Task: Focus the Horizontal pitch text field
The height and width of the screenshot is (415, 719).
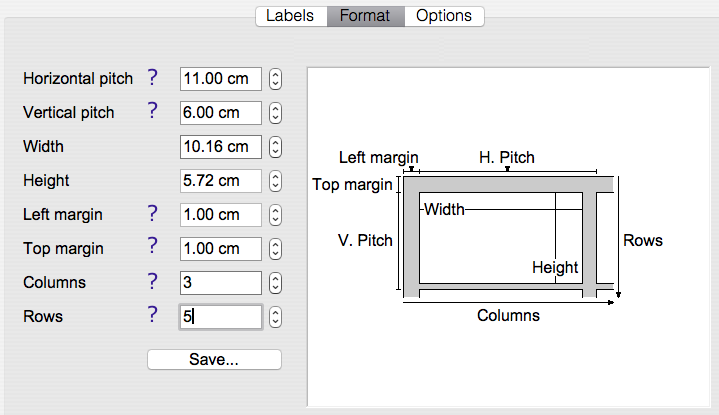Action: pos(221,79)
